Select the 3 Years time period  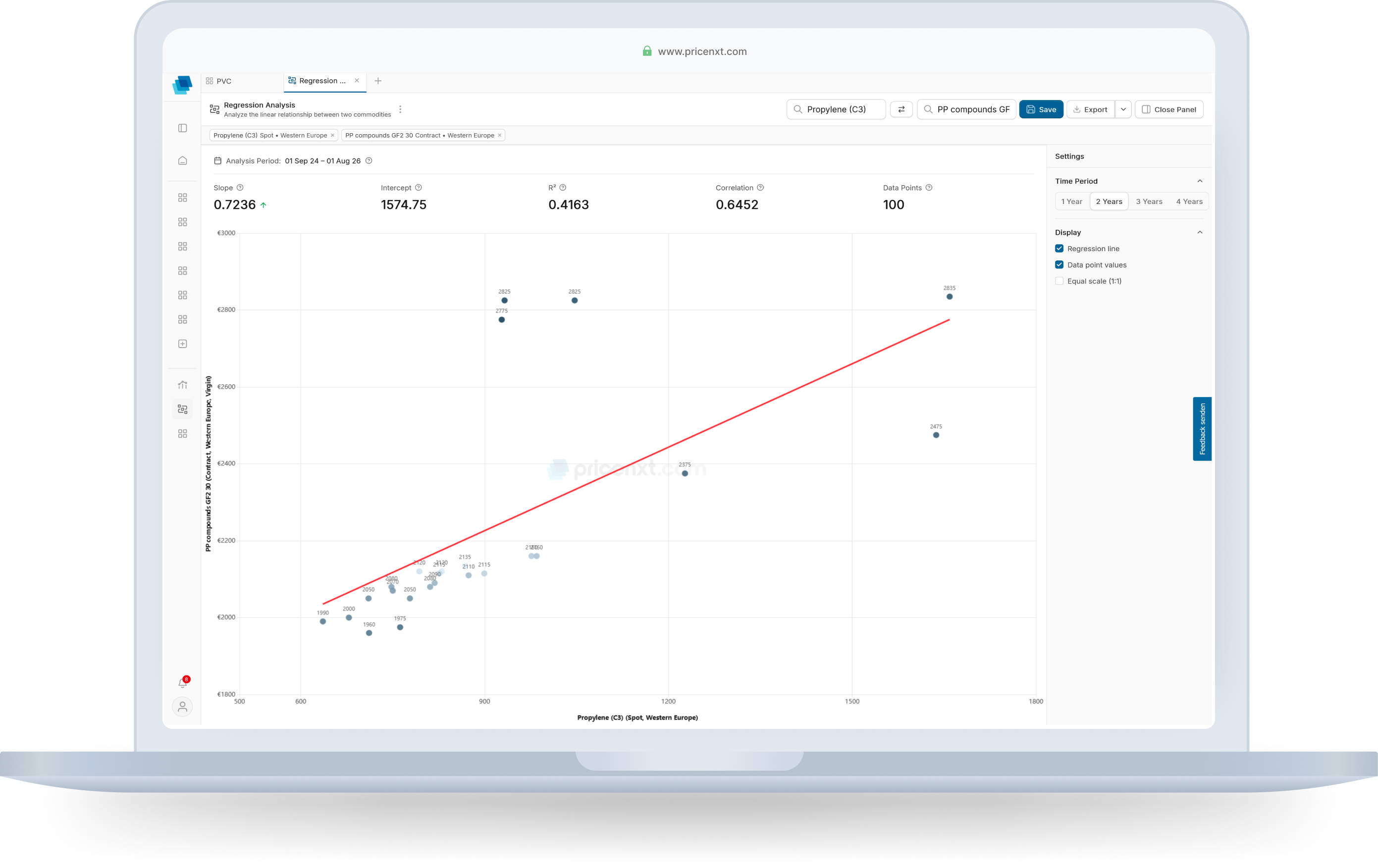pos(1149,202)
